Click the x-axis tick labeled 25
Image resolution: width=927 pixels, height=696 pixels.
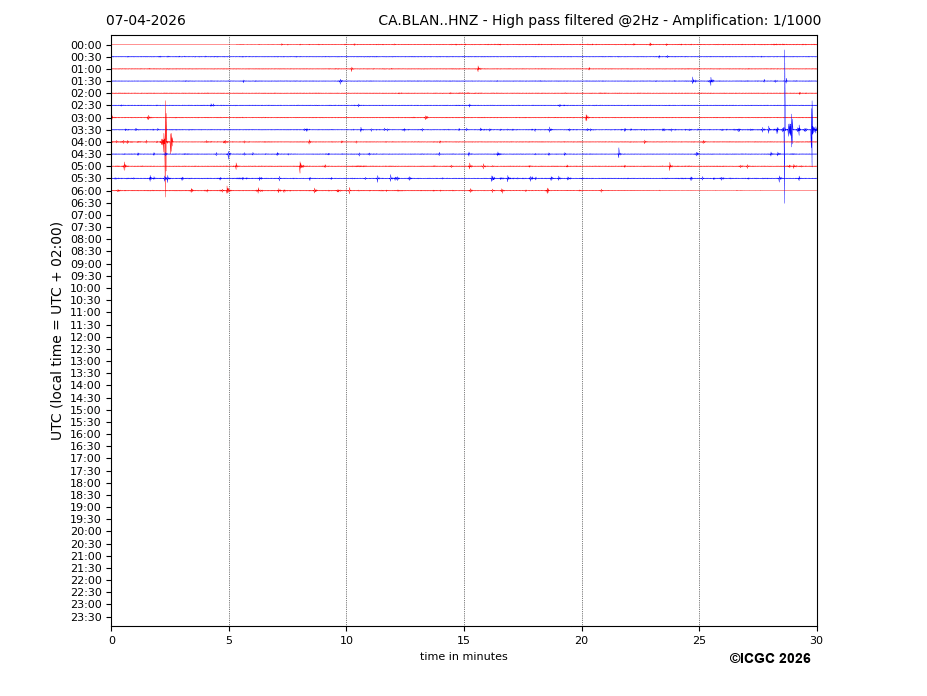699,640
